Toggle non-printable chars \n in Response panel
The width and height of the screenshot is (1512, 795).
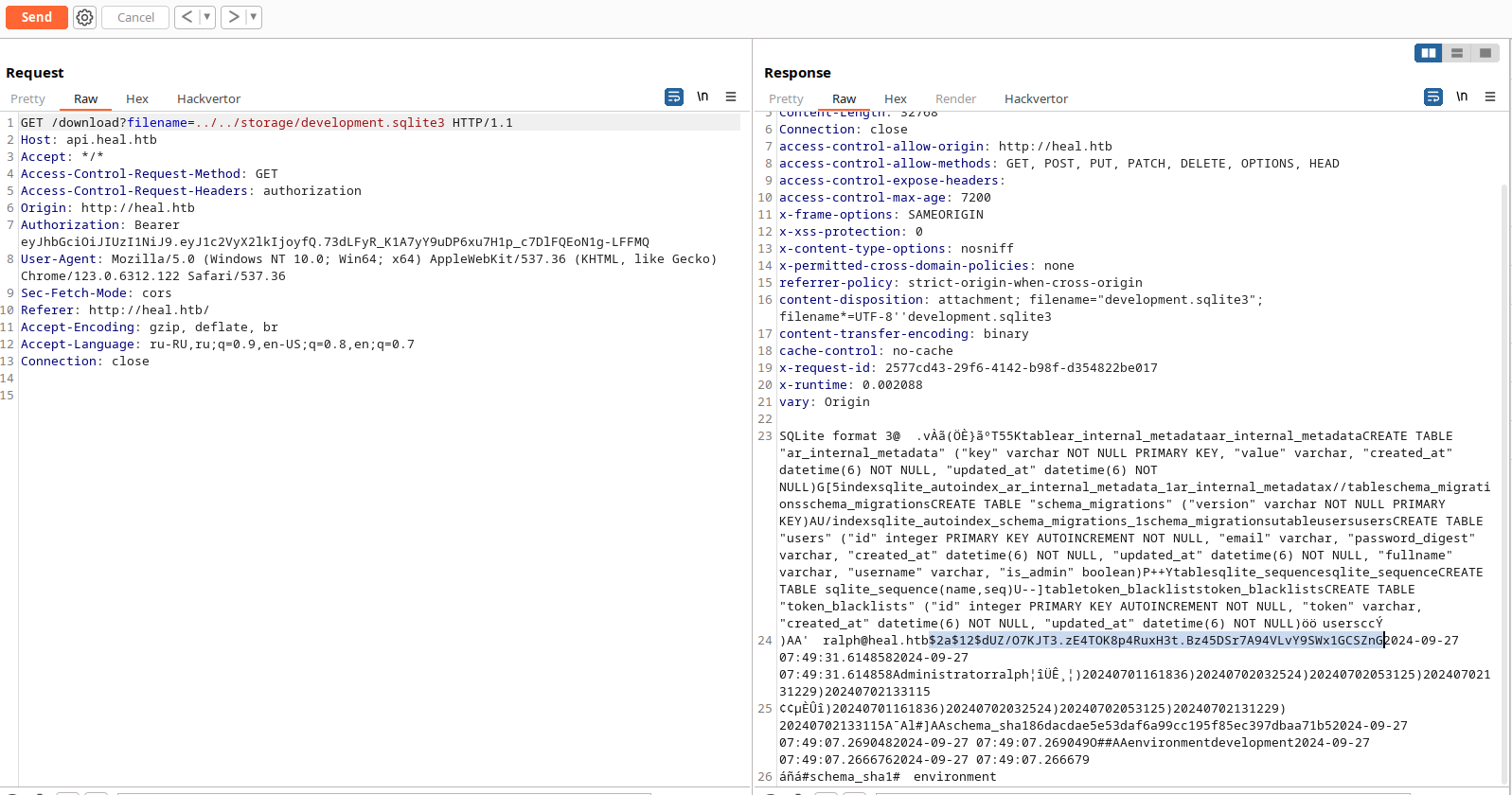click(1462, 97)
